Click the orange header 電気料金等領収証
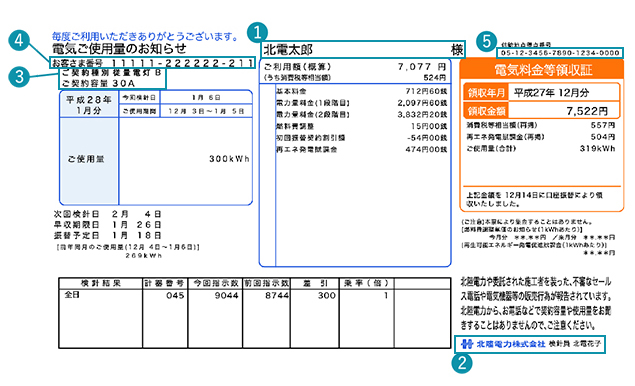Image resolution: width=635 pixels, height=386 pixels. pyautogui.click(x=542, y=70)
